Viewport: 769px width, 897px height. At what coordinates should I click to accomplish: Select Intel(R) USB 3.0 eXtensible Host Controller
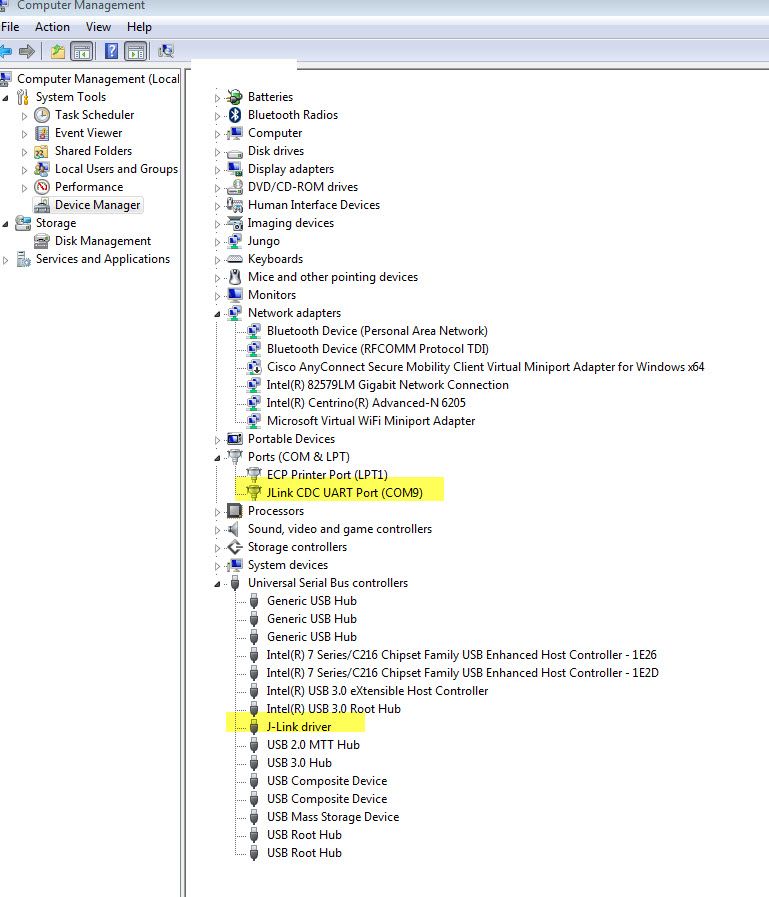pos(377,691)
